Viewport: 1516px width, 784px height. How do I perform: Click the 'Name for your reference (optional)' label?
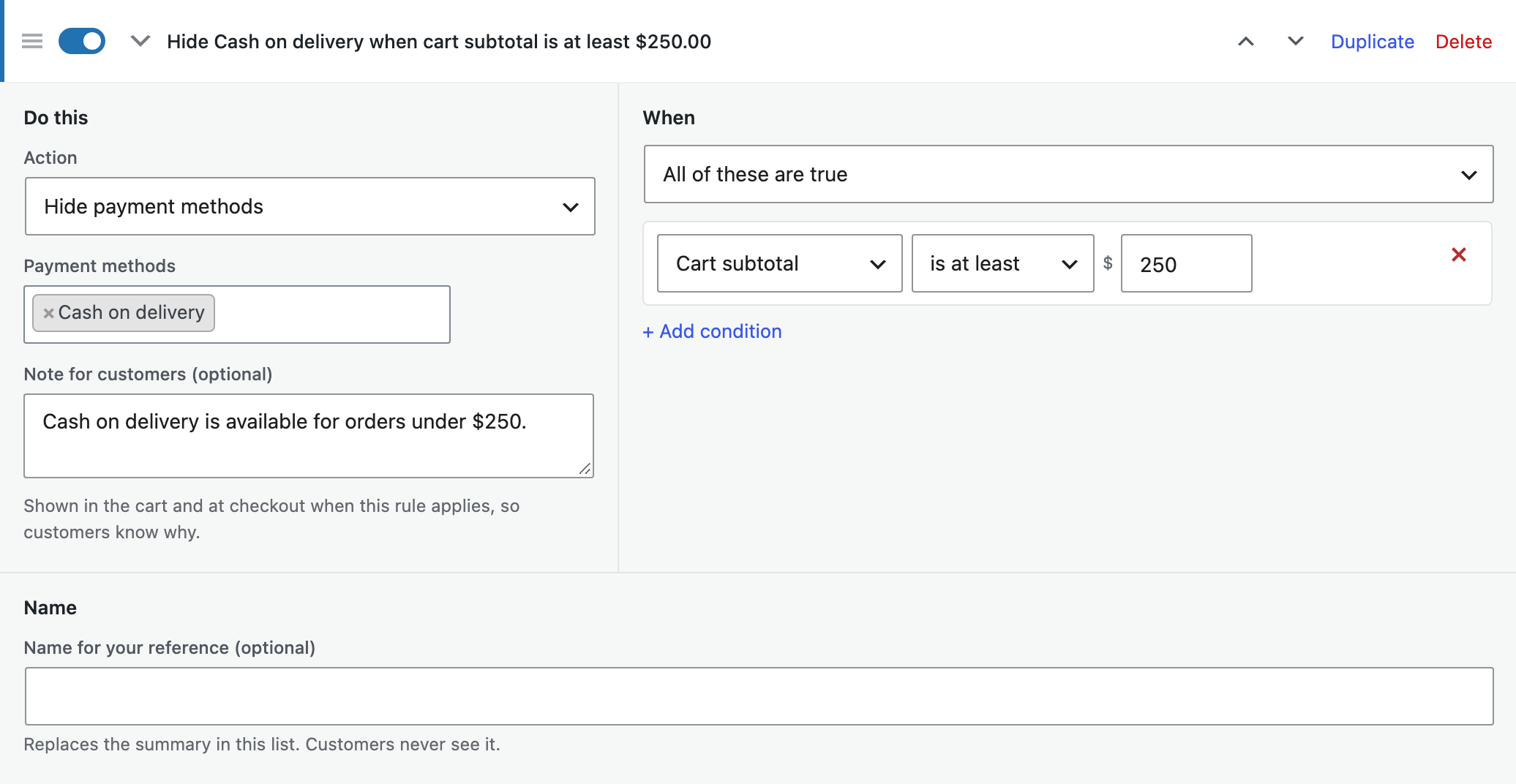pyautogui.click(x=170, y=648)
